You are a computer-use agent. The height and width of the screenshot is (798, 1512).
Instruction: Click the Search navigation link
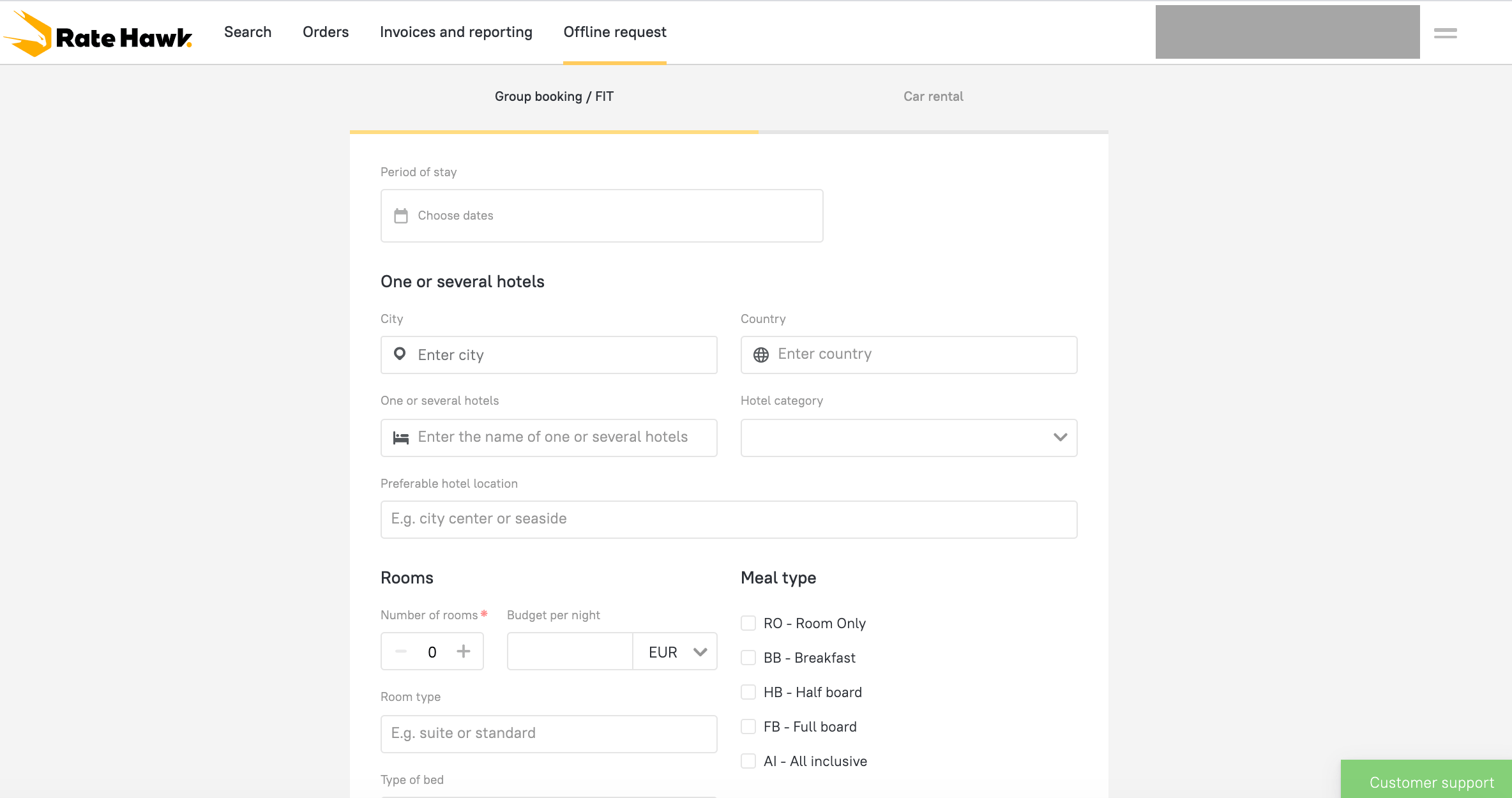pos(248,32)
